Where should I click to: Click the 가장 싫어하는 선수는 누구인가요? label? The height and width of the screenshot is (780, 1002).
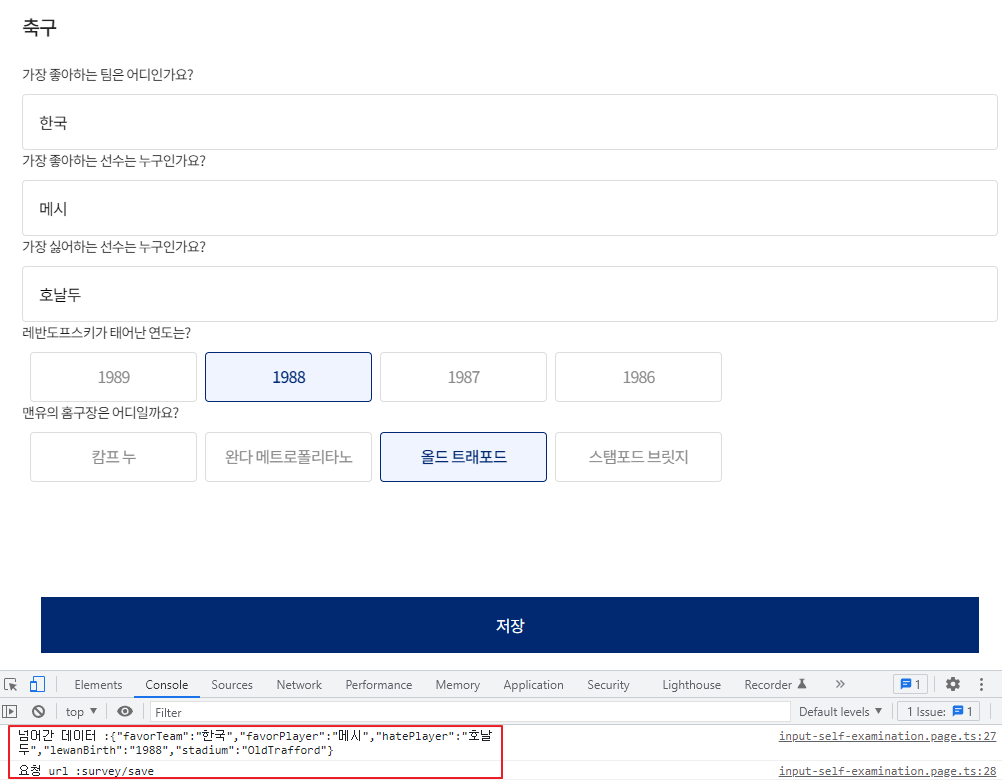[114, 247]
